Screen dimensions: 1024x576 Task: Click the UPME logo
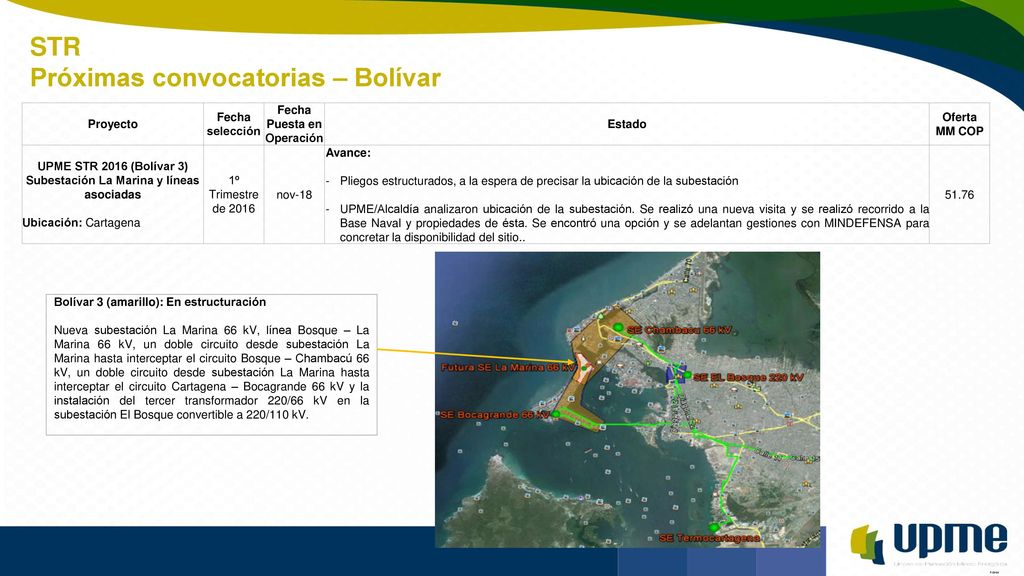click(929, 543)
